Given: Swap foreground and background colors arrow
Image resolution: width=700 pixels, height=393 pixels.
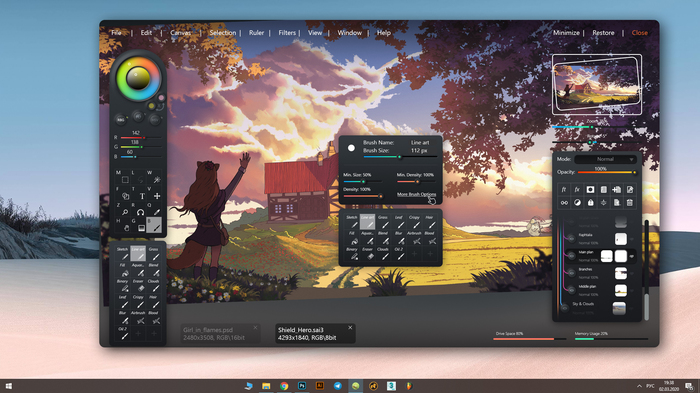Looking at the screenshot, I should click(x=161, y=106).
